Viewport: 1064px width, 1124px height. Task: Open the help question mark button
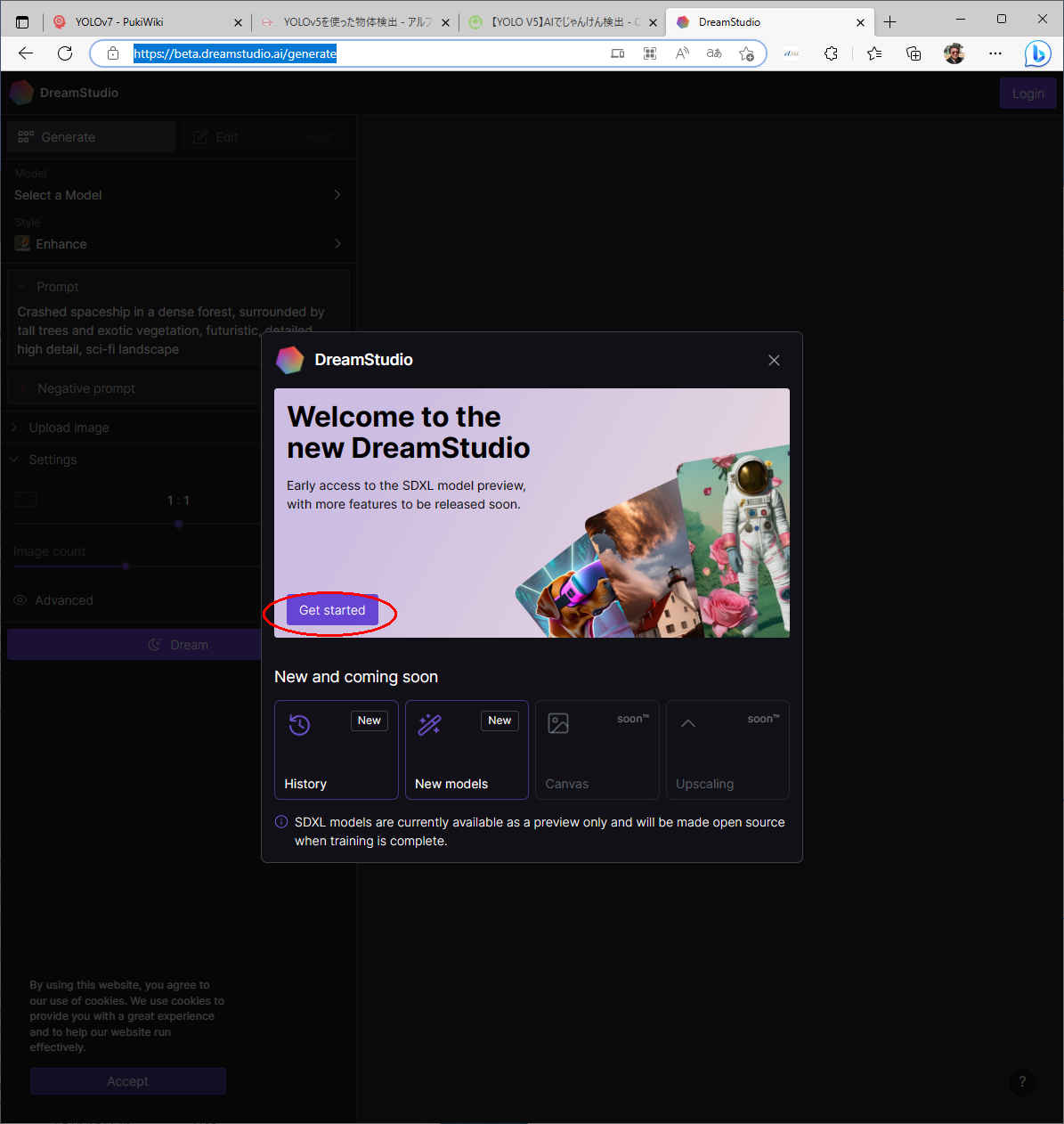pos(1022,1081)
